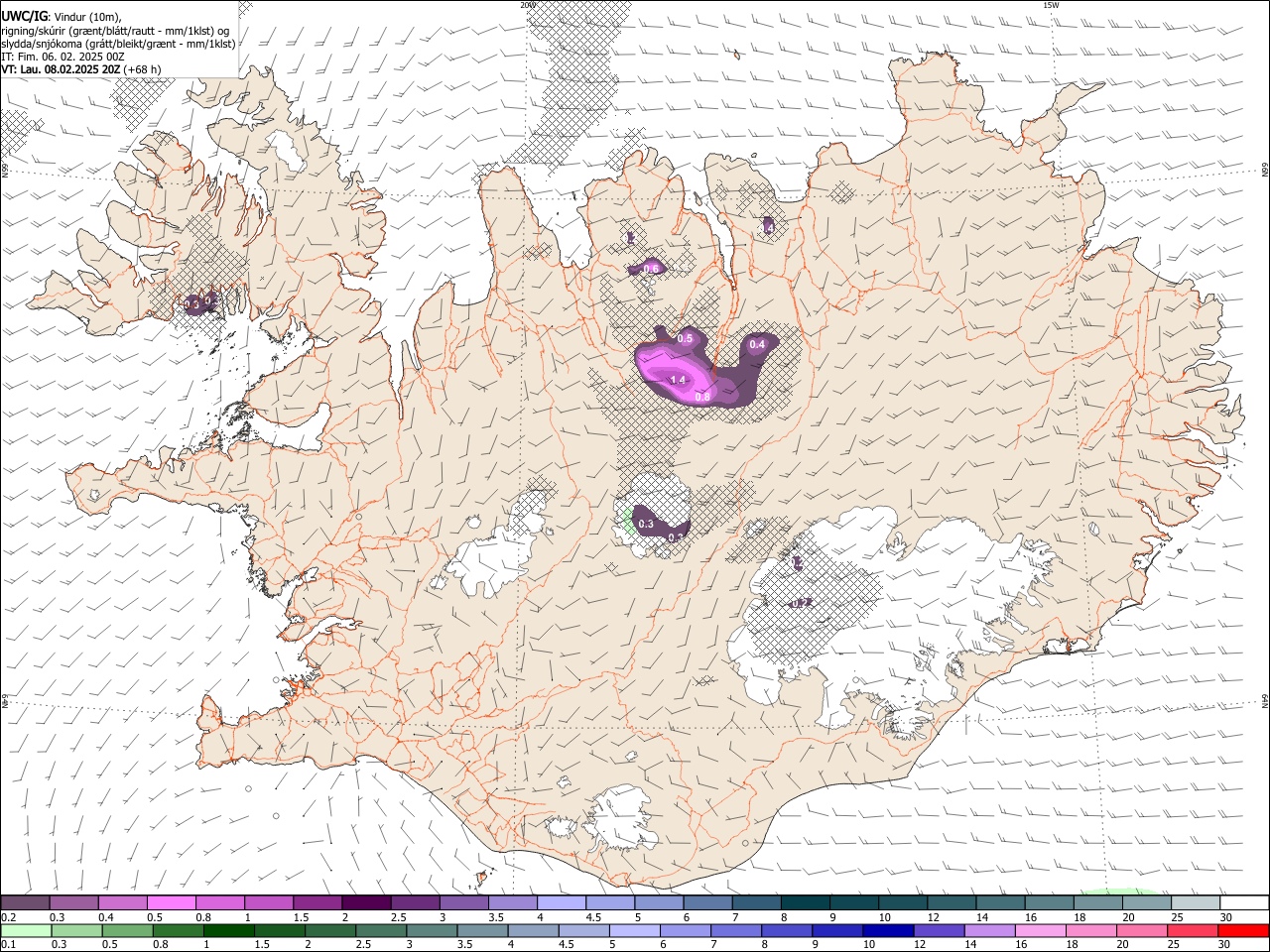Image resolution: width=1270 pixels, height=952 pixels.
Task: Pick the grey-teal 3 swatch in the lower legend
Action: pyautogui.click(x=431, y=930)
